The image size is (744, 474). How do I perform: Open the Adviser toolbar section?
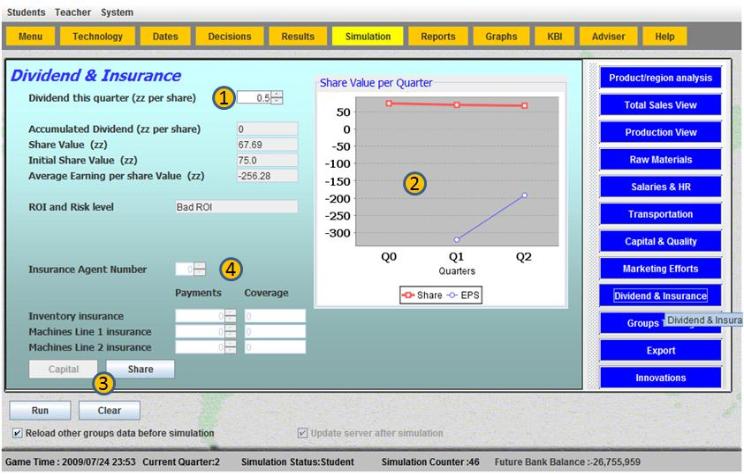point(609,36)
